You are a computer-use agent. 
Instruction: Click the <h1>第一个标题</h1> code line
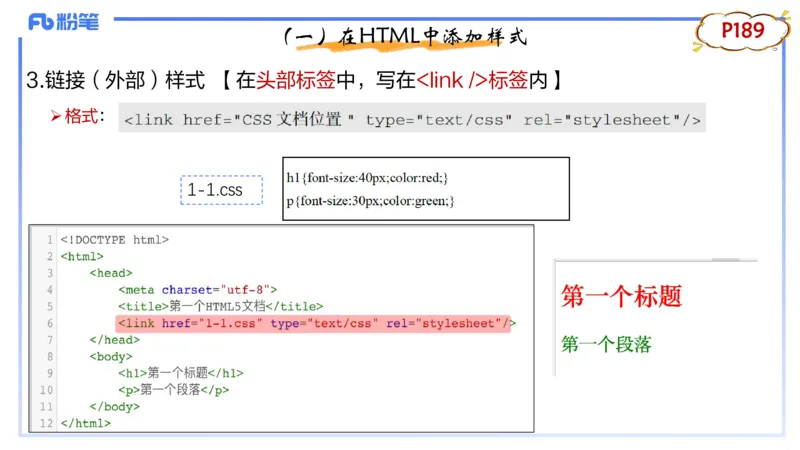(180, 373)
